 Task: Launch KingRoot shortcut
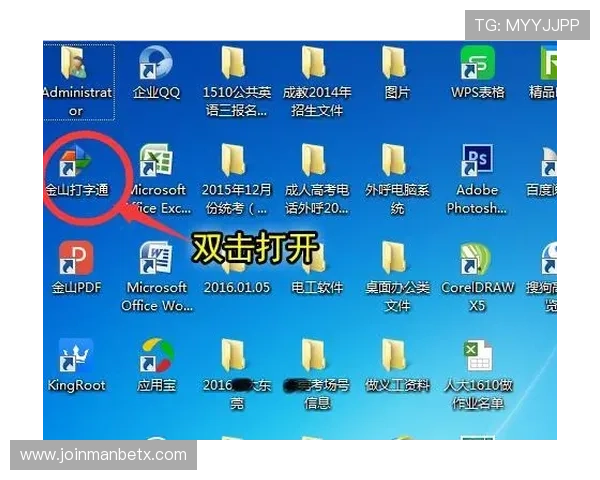pos(76,355)
